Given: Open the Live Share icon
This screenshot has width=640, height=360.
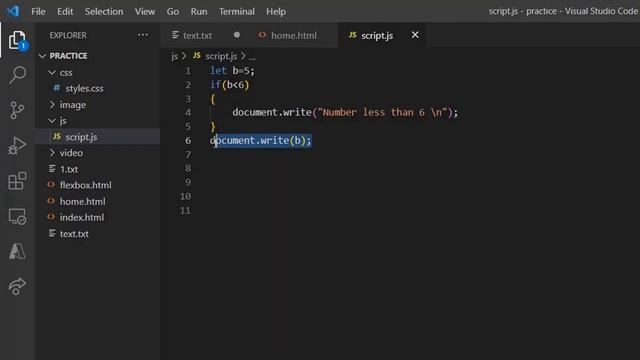Looking at the screenshot, I should tap(17, 287).
